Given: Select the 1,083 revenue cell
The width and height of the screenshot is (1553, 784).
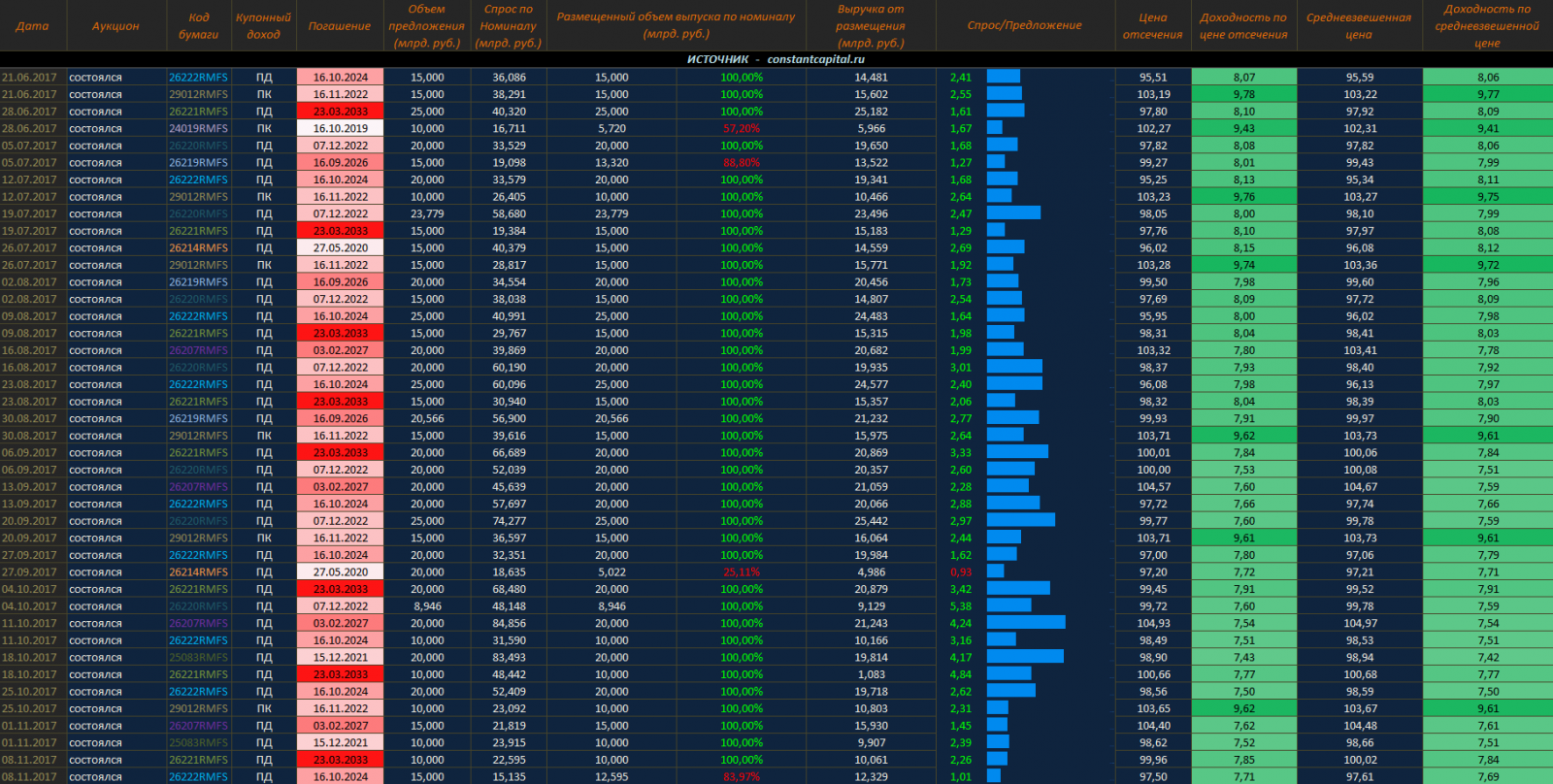Looking at the screenshot, I should click(x=871, y=674).
